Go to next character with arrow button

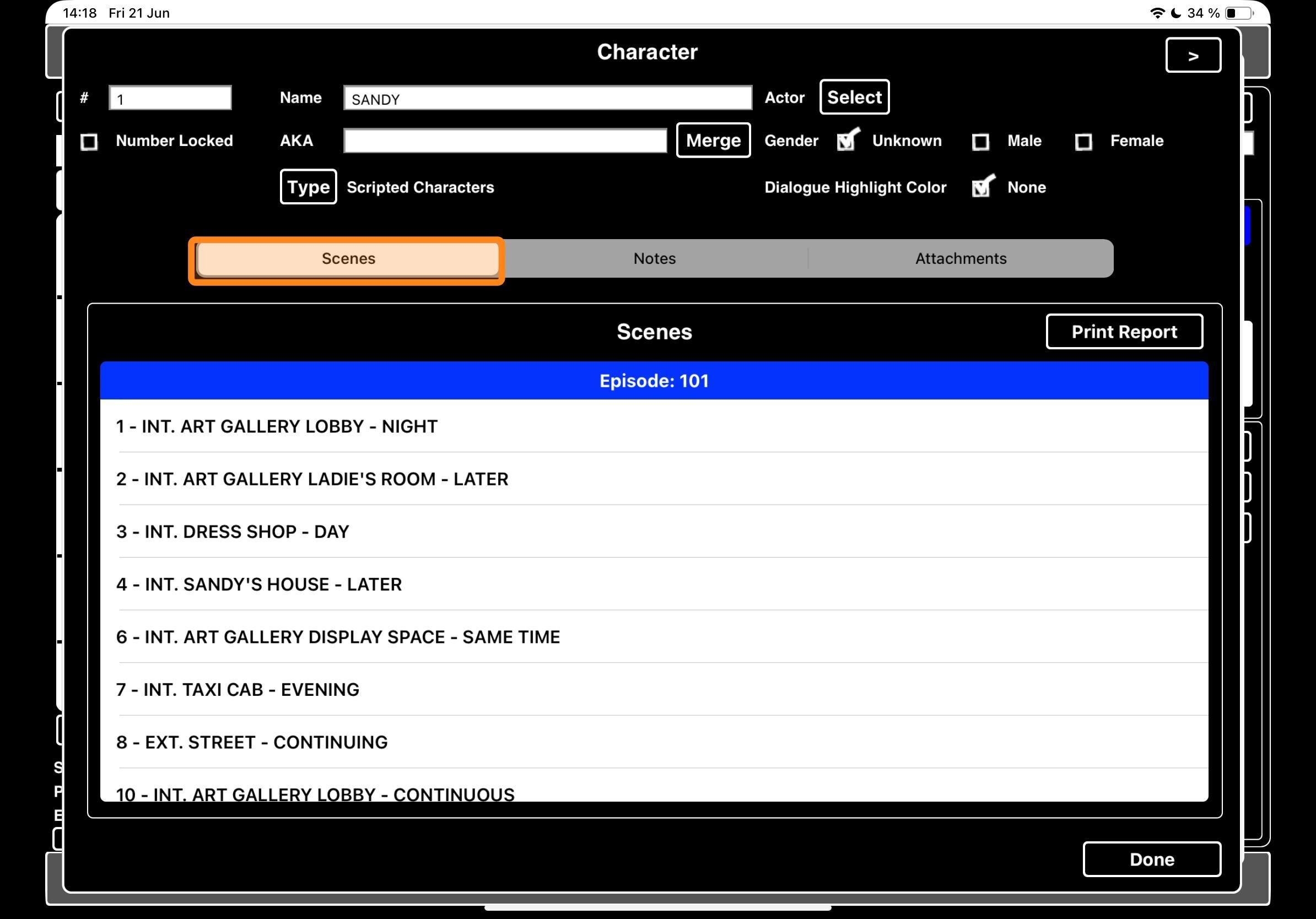tap(1193, 56)
